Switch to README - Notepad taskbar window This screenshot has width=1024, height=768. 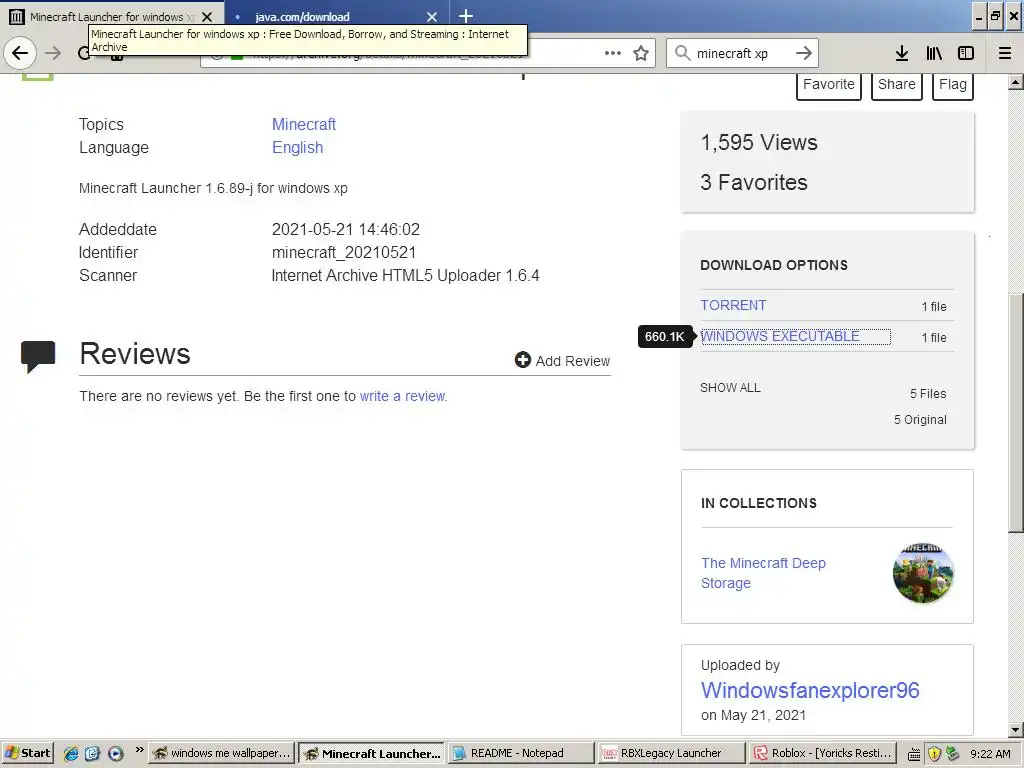pos(520,753)
